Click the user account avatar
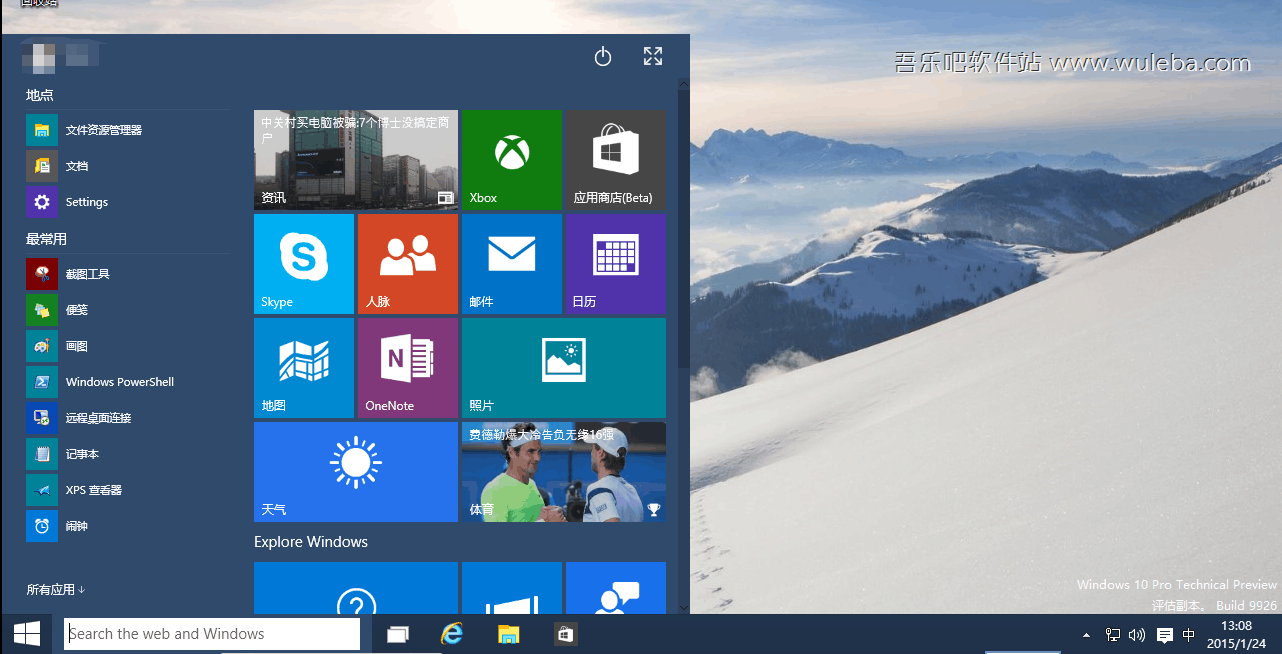Image resolution: width=1282 pixels, height=654 pixels. coord(38,58)
